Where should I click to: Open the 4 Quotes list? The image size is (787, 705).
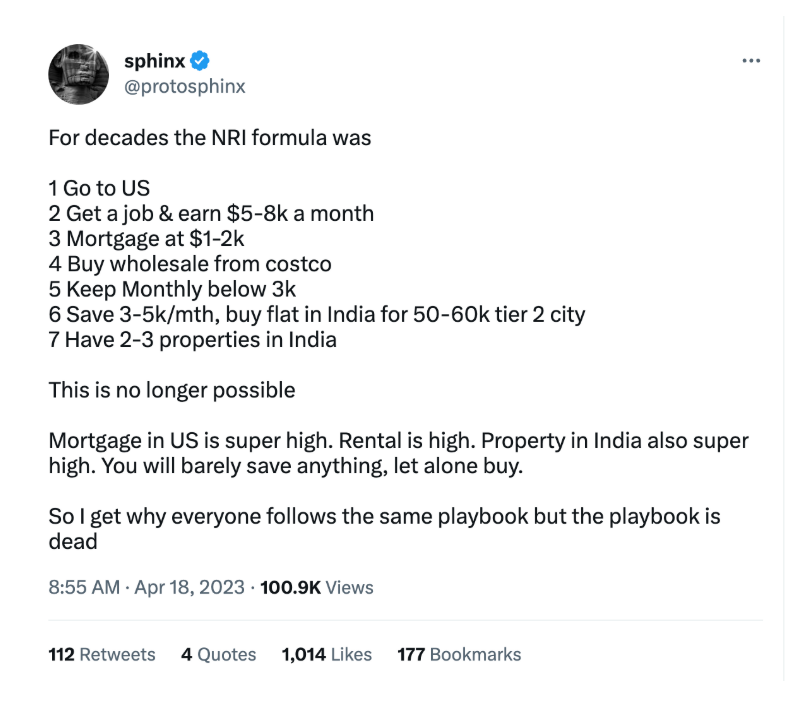click(218, 655)
